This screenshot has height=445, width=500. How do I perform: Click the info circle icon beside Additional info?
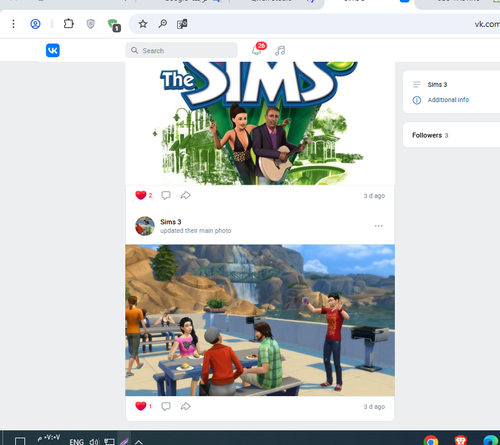[417, 100]
